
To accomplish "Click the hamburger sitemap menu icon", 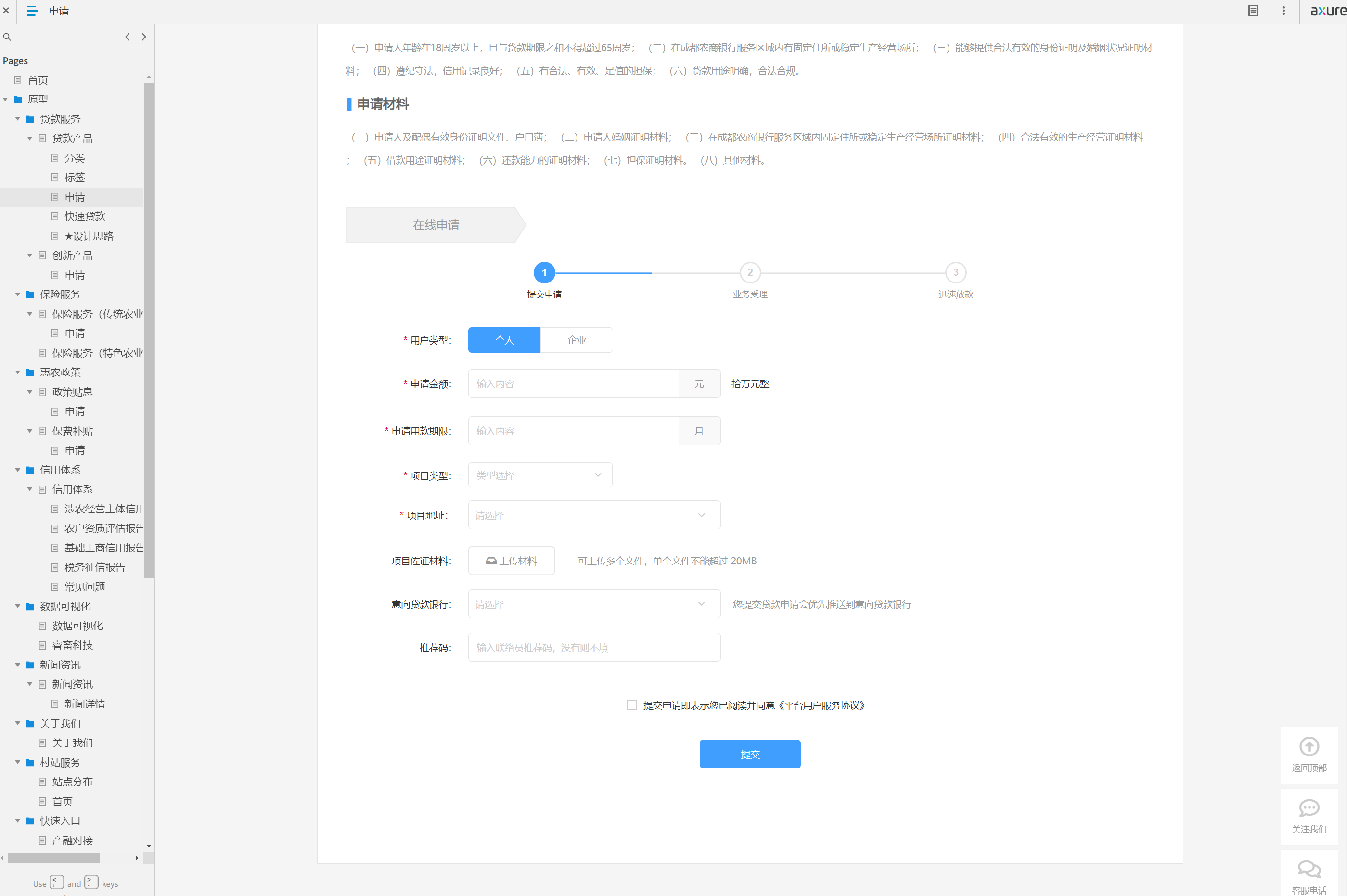I will point(32,11).
